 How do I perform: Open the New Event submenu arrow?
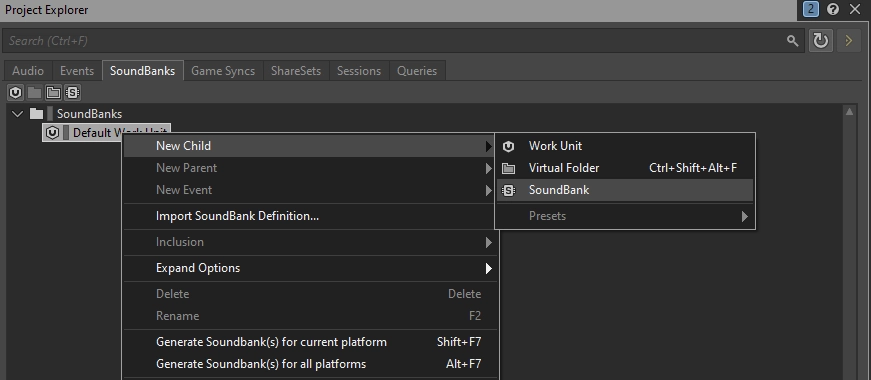[488, 191]
